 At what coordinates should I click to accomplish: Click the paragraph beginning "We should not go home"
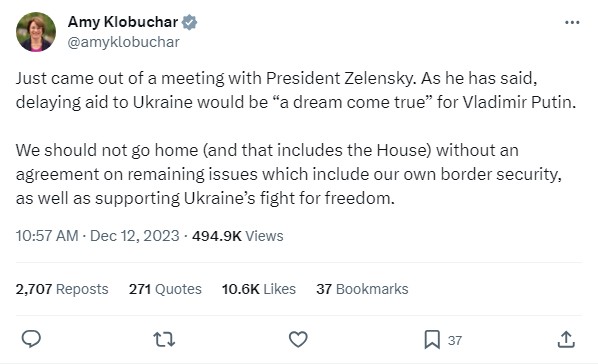coord(289,174)
